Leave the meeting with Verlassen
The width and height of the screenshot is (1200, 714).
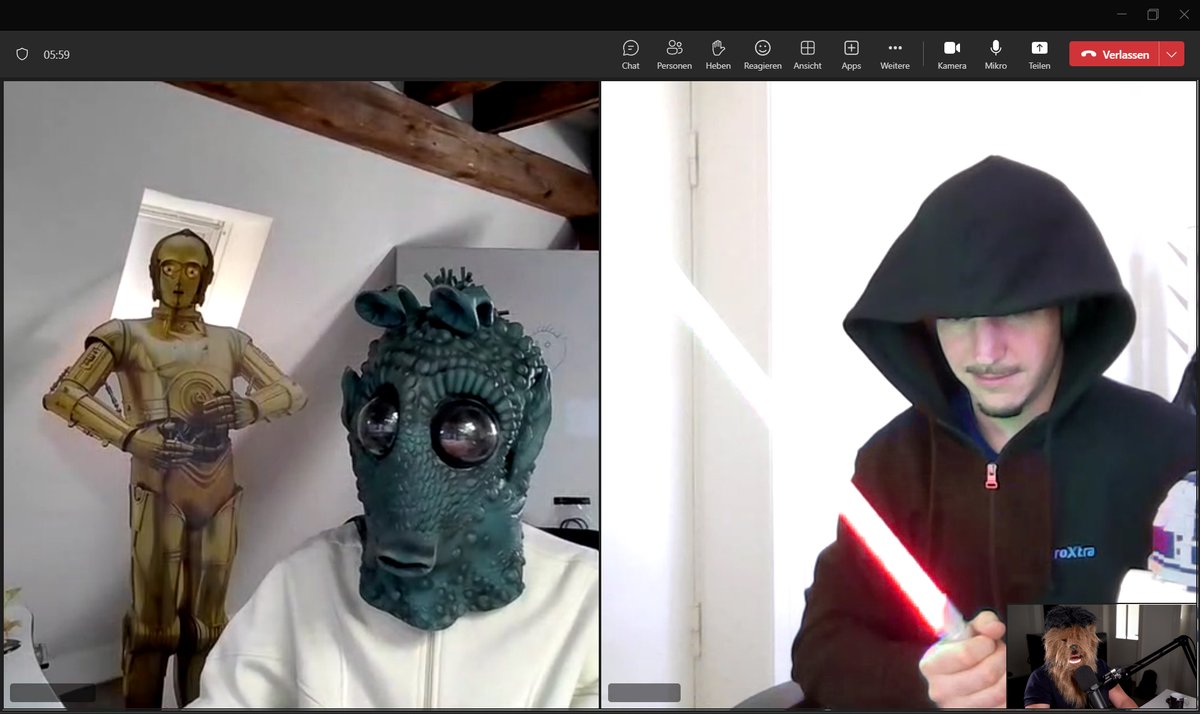[x=1114, y=54]
